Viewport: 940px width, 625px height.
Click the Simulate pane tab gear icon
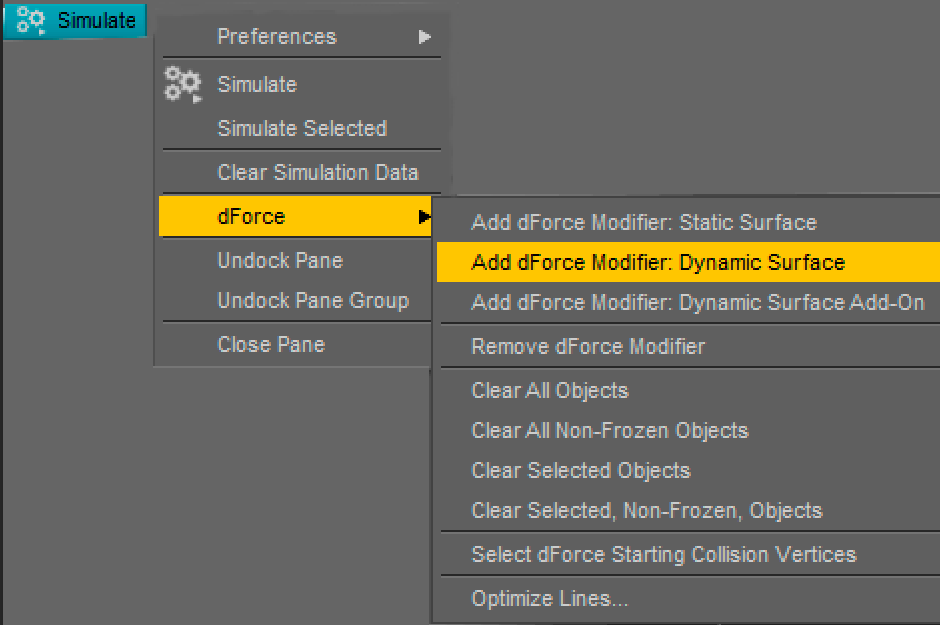pos(31,20)
